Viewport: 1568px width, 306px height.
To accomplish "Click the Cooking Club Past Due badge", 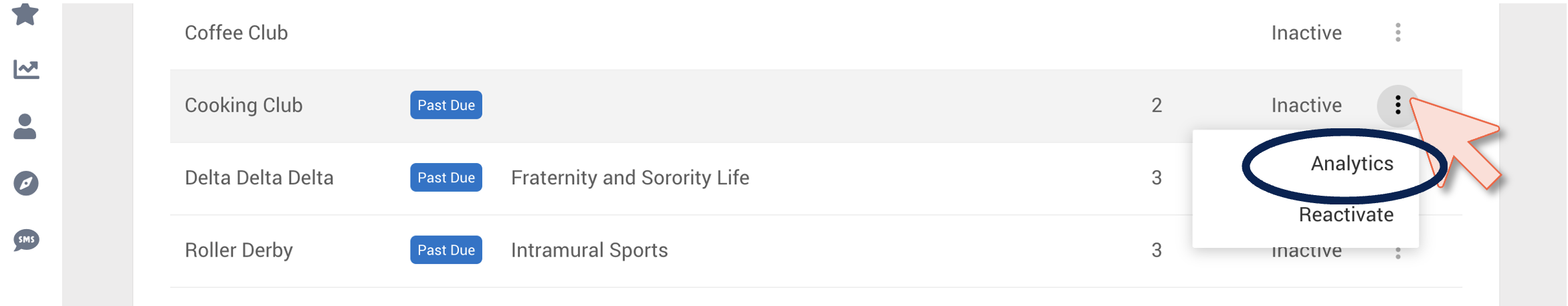I will point(446,105).
